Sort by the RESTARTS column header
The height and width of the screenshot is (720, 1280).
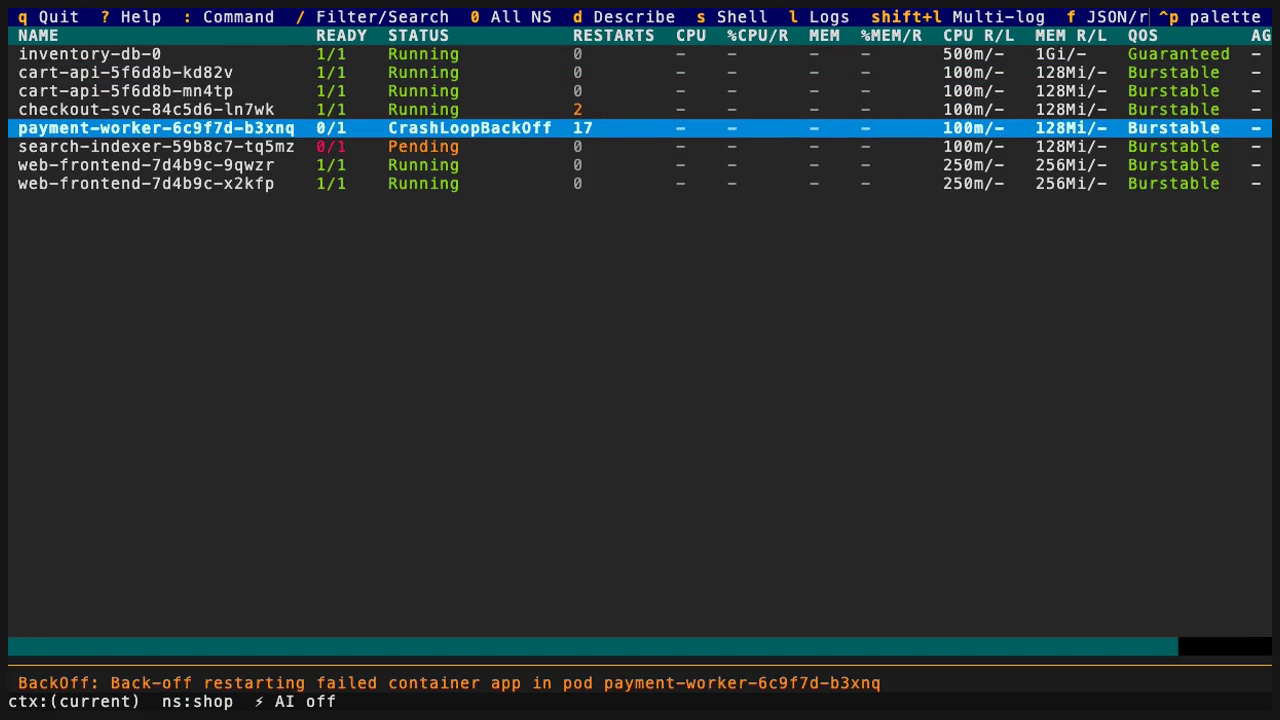(613, 35)
